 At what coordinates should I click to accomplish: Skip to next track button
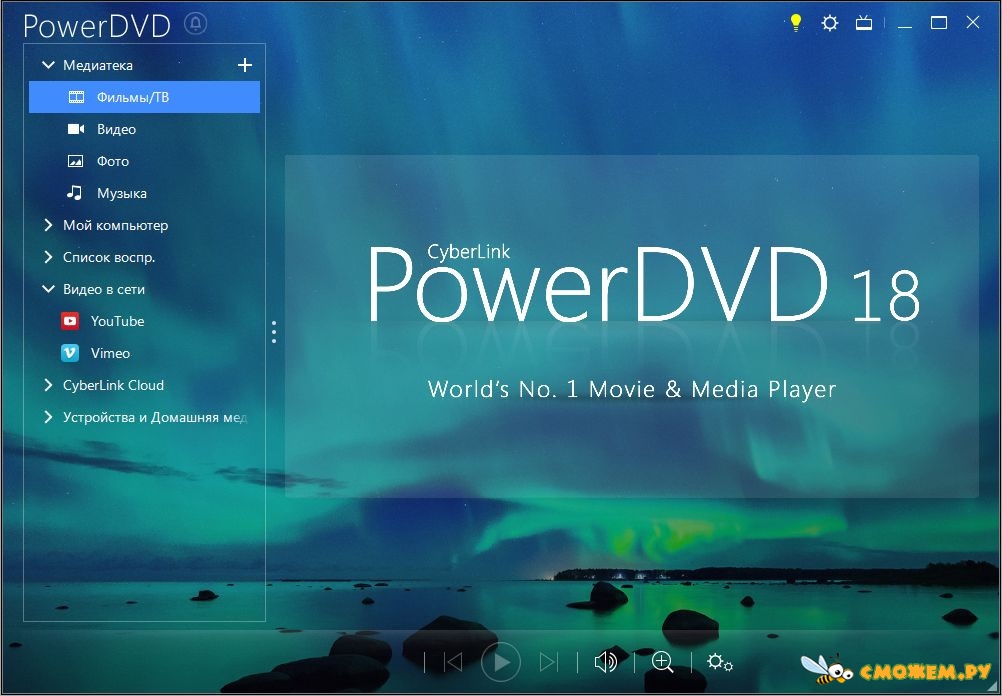coord(548,662)
